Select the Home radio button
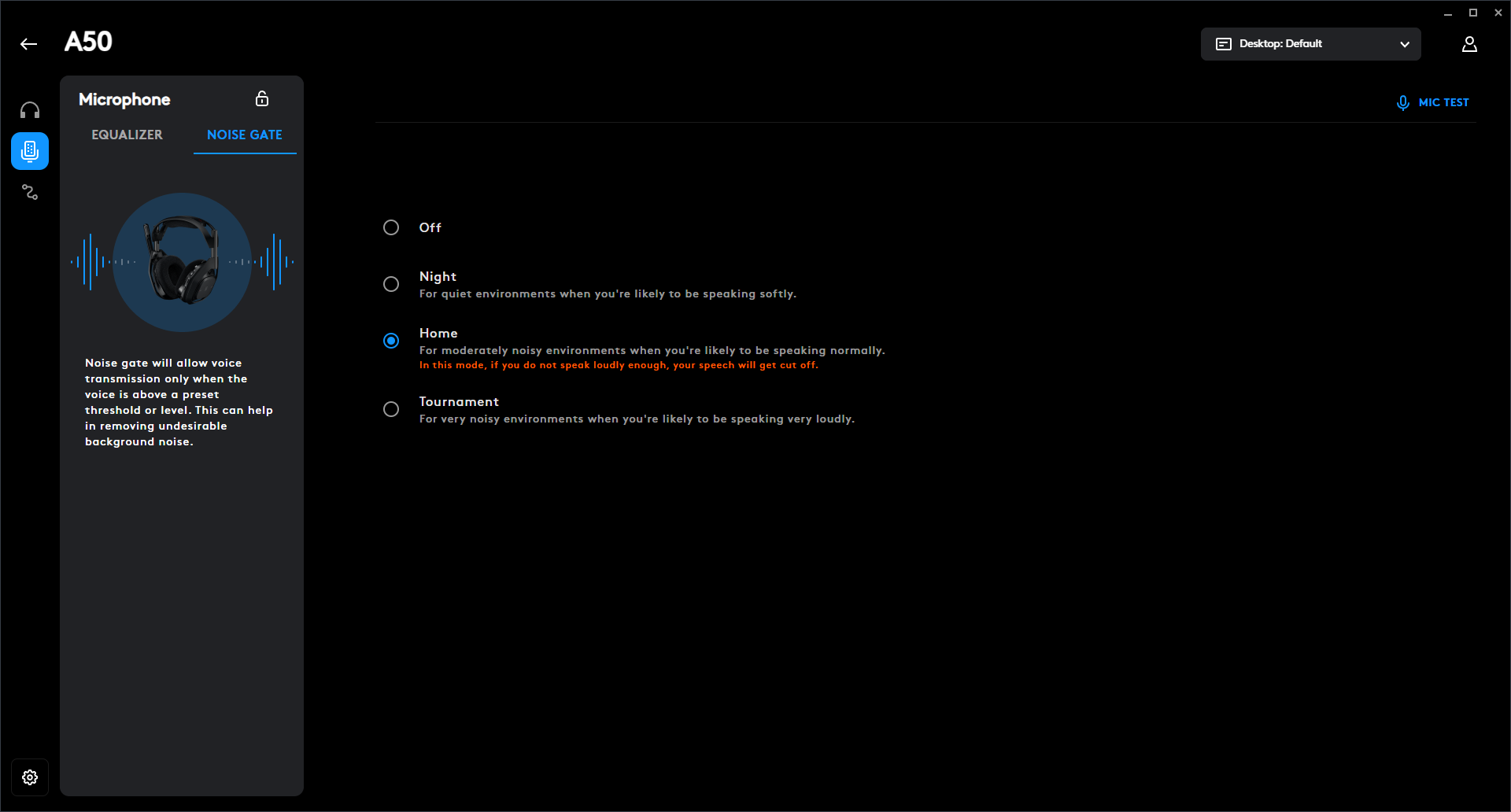 [x=391, y=341]
